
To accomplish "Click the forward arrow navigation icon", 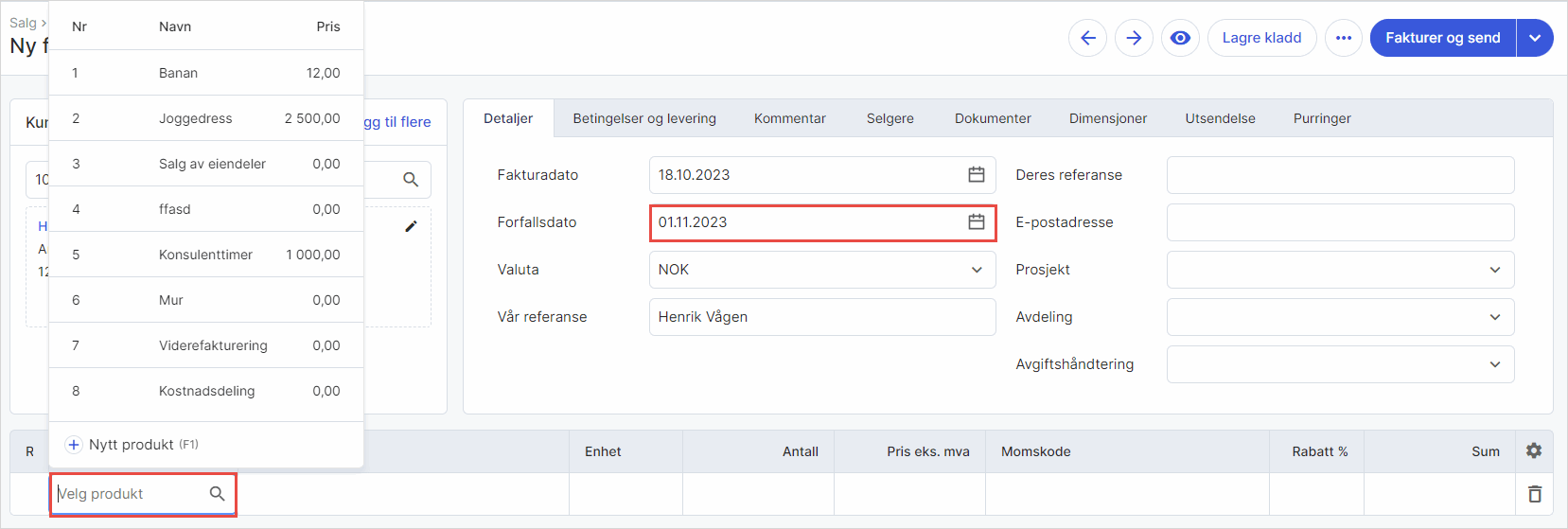I will coord(1134,38).
